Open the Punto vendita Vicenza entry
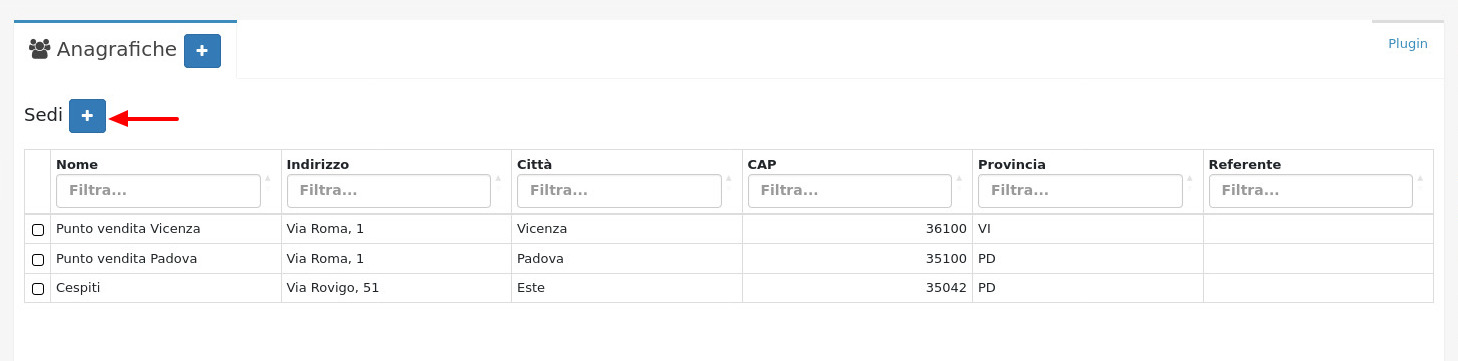This screenshot has width=1458, height=361. [x=128, y=229]
